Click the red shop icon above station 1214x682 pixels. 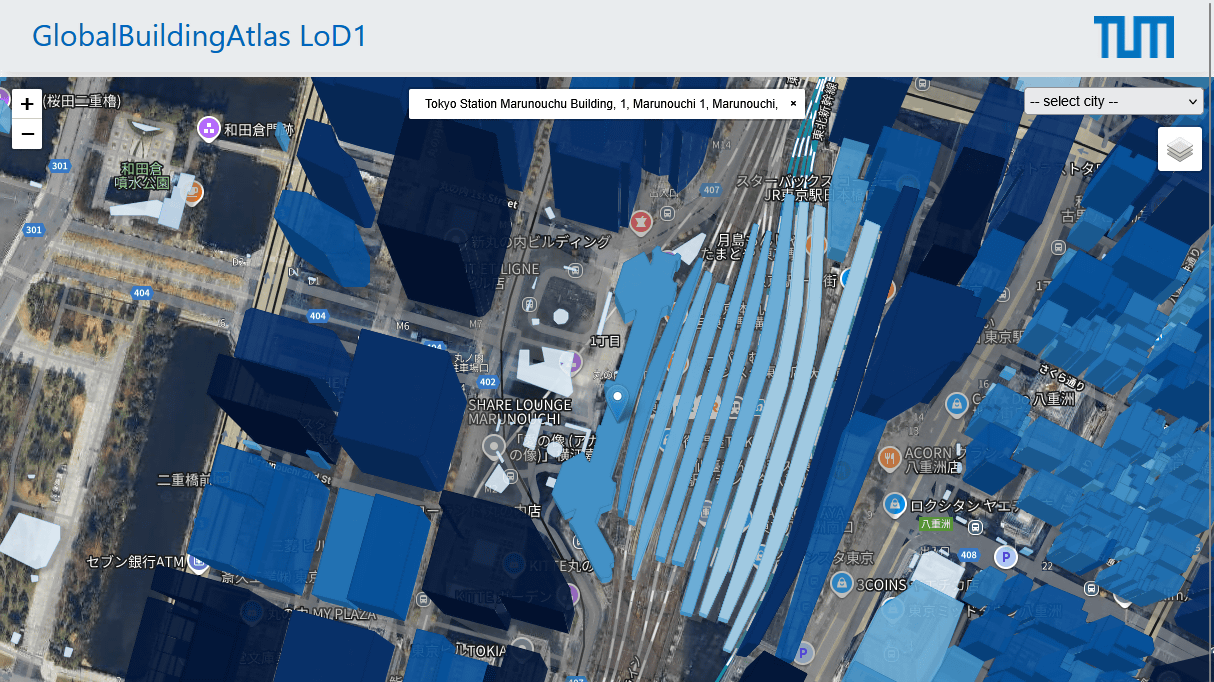pyautogui.click(x=641, y=220)
